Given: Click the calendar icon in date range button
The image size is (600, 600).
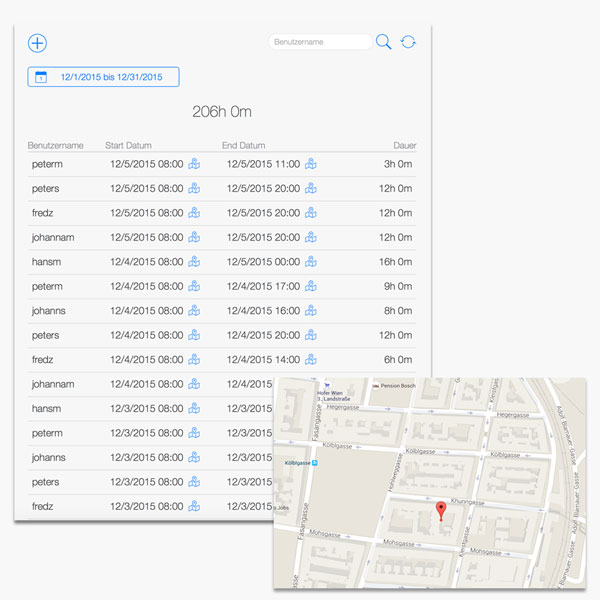Looking at the screenshot, I should coord(41,77).
